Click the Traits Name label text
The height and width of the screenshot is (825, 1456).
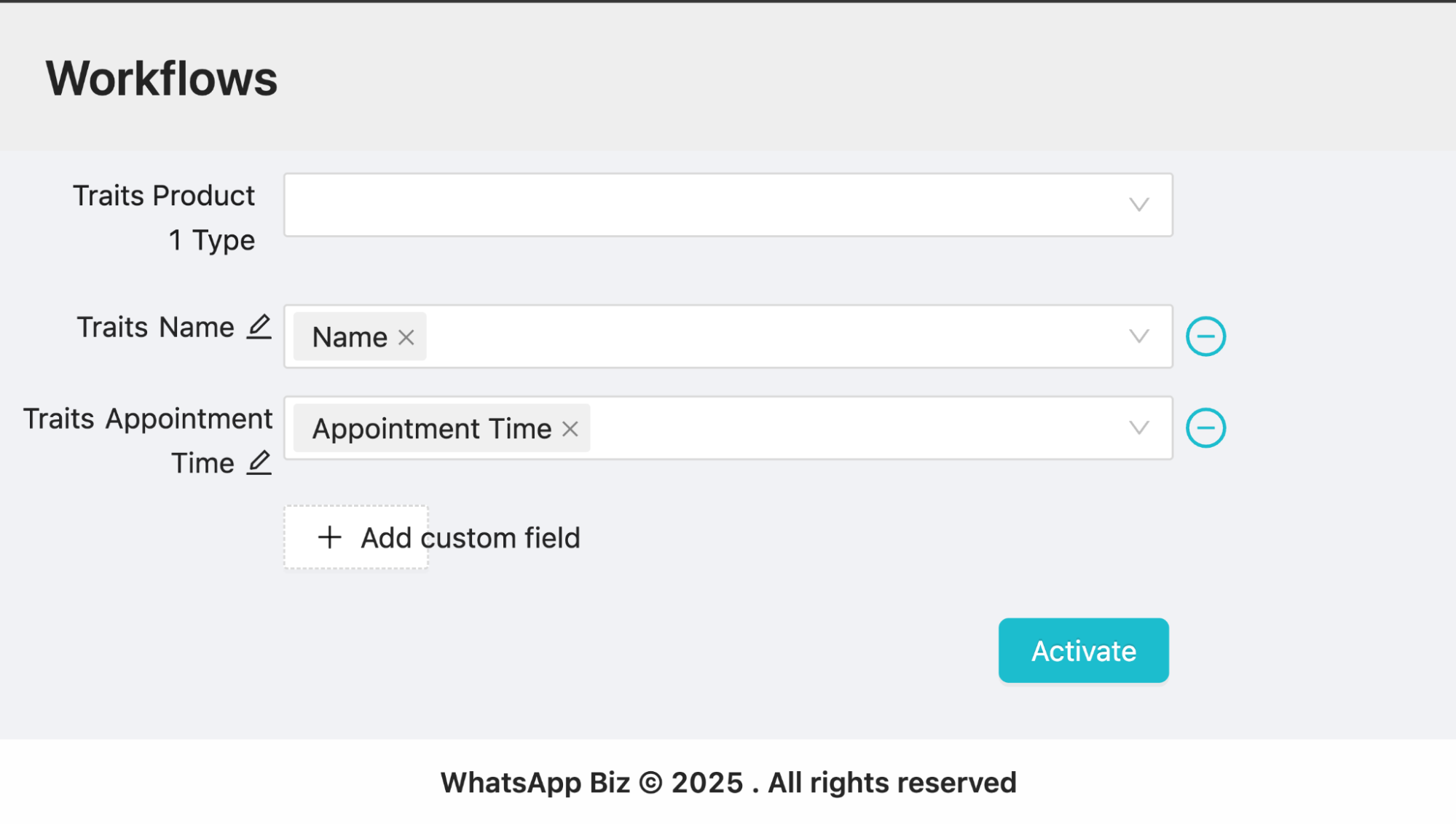click(x=155, y=328)
